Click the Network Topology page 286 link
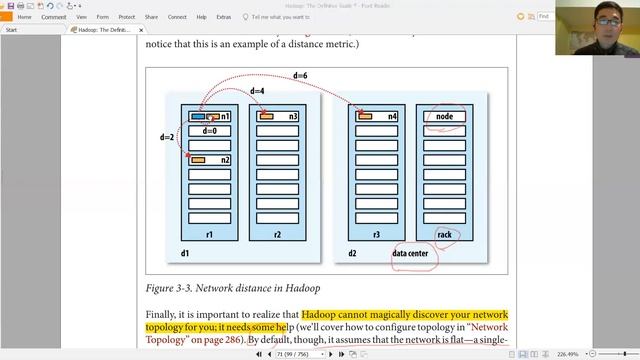640x360 pixels. pos(327,333)
